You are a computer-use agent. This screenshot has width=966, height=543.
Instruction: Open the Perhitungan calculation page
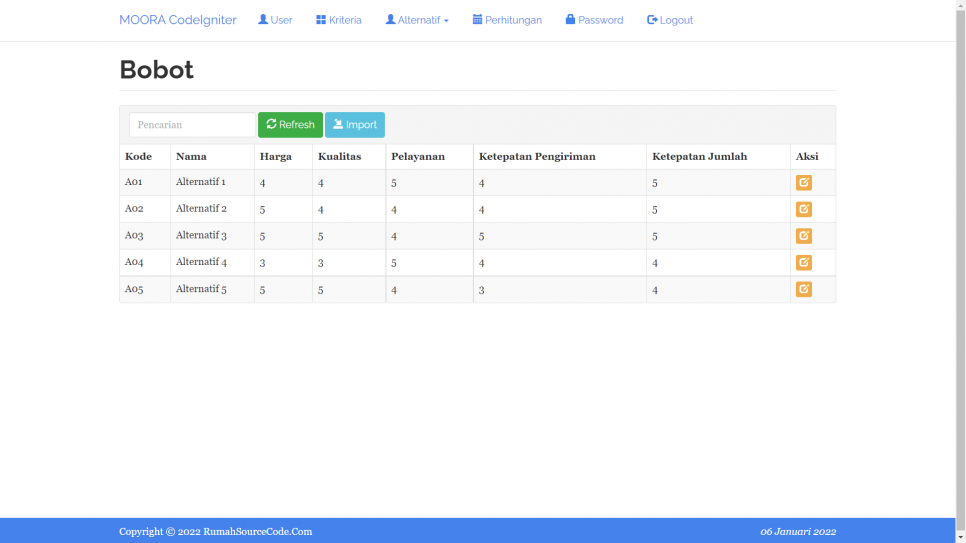(x=507, y=20)
